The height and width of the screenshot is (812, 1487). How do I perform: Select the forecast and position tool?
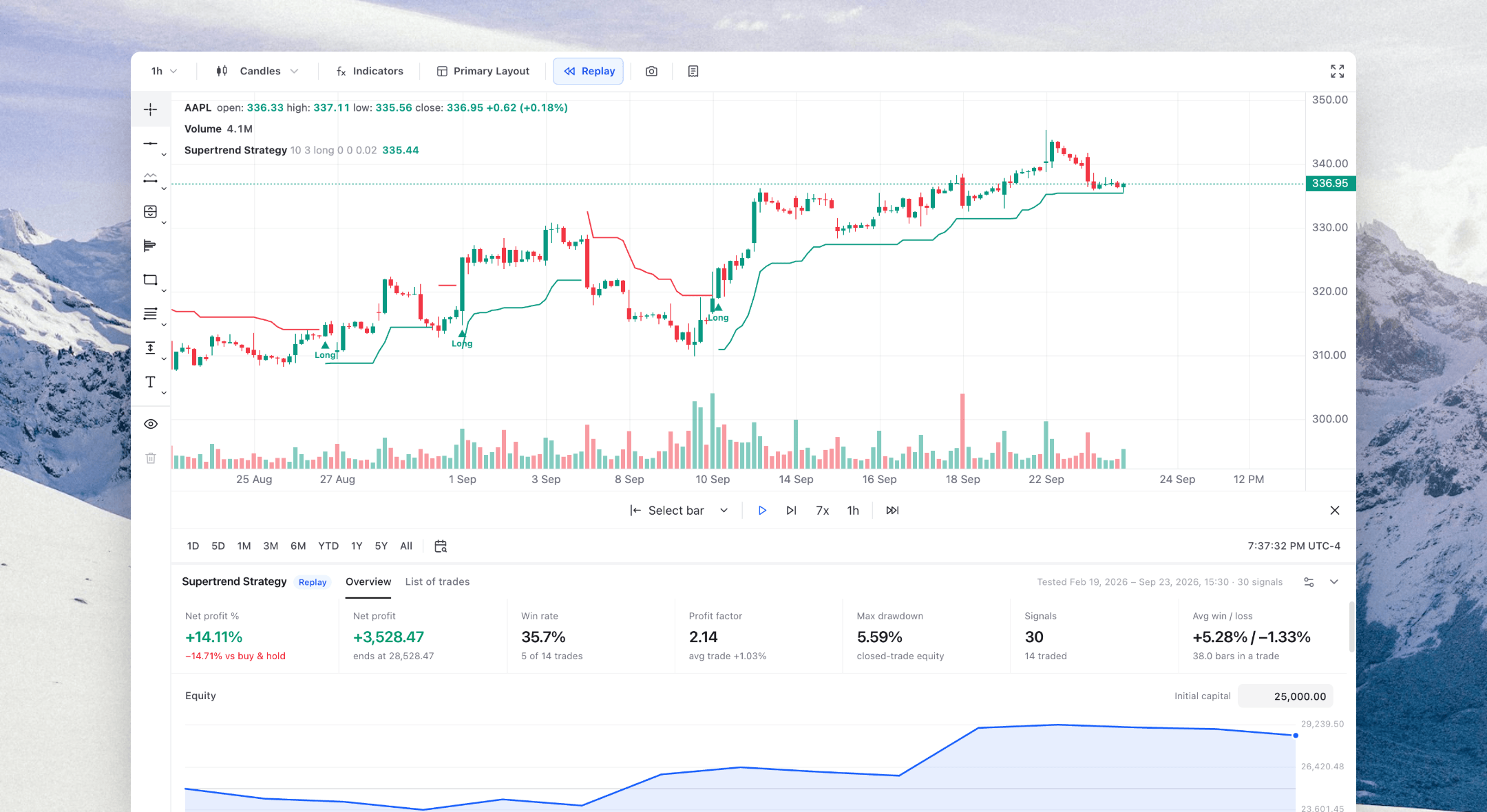(x=150, y=211)
